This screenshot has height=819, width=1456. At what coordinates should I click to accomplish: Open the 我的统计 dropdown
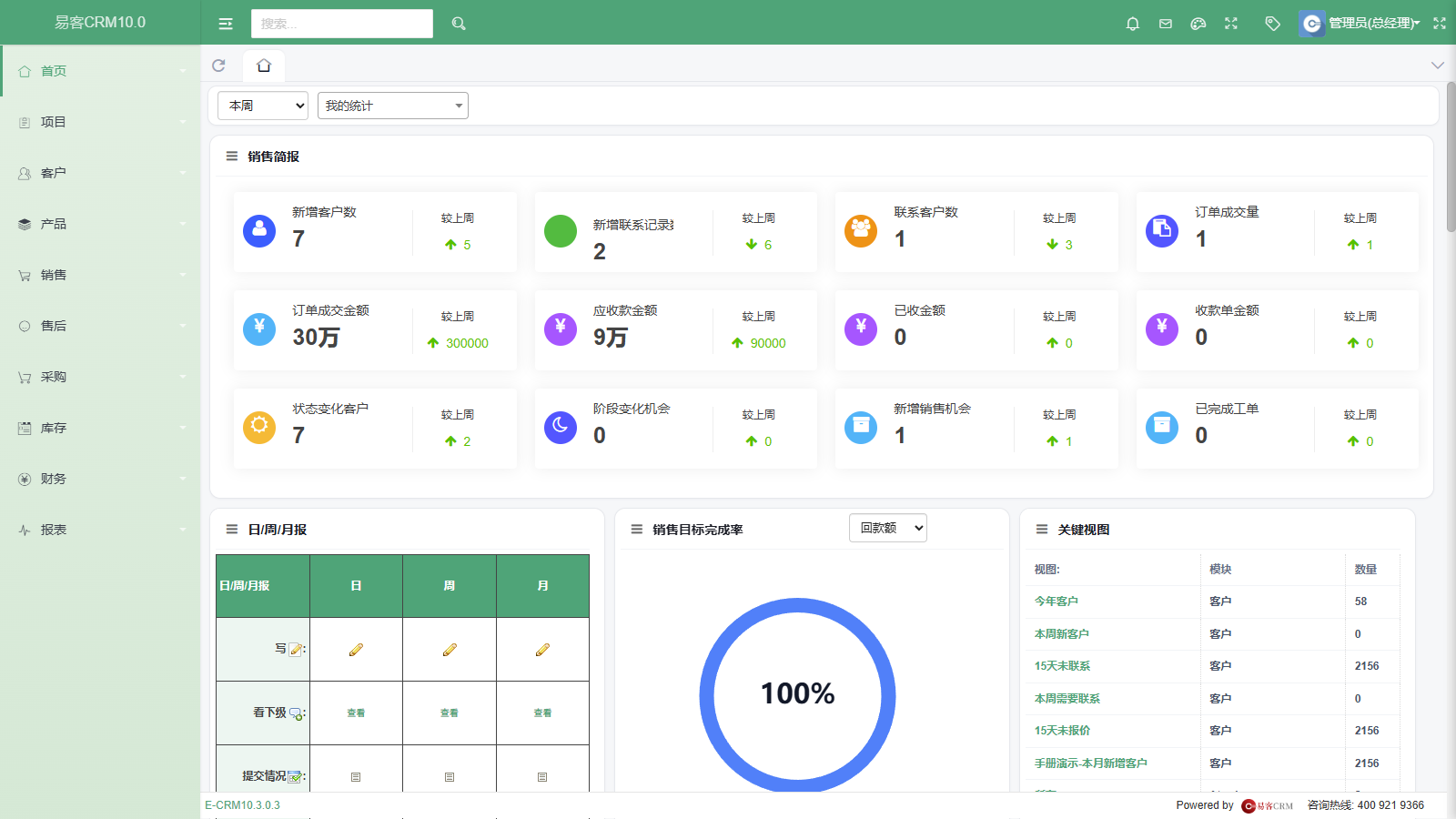click(393, 106)
